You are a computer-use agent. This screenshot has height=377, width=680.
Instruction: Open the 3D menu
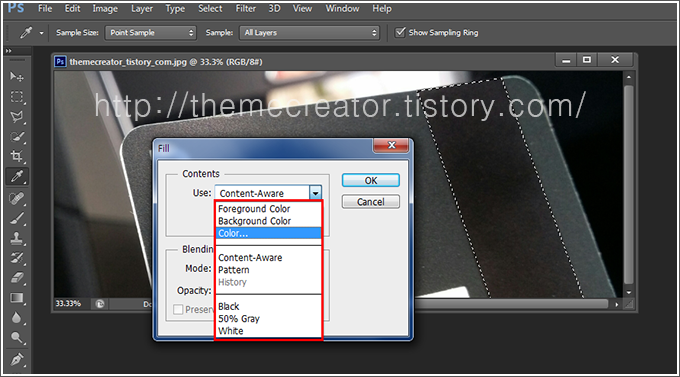[274, 9]
